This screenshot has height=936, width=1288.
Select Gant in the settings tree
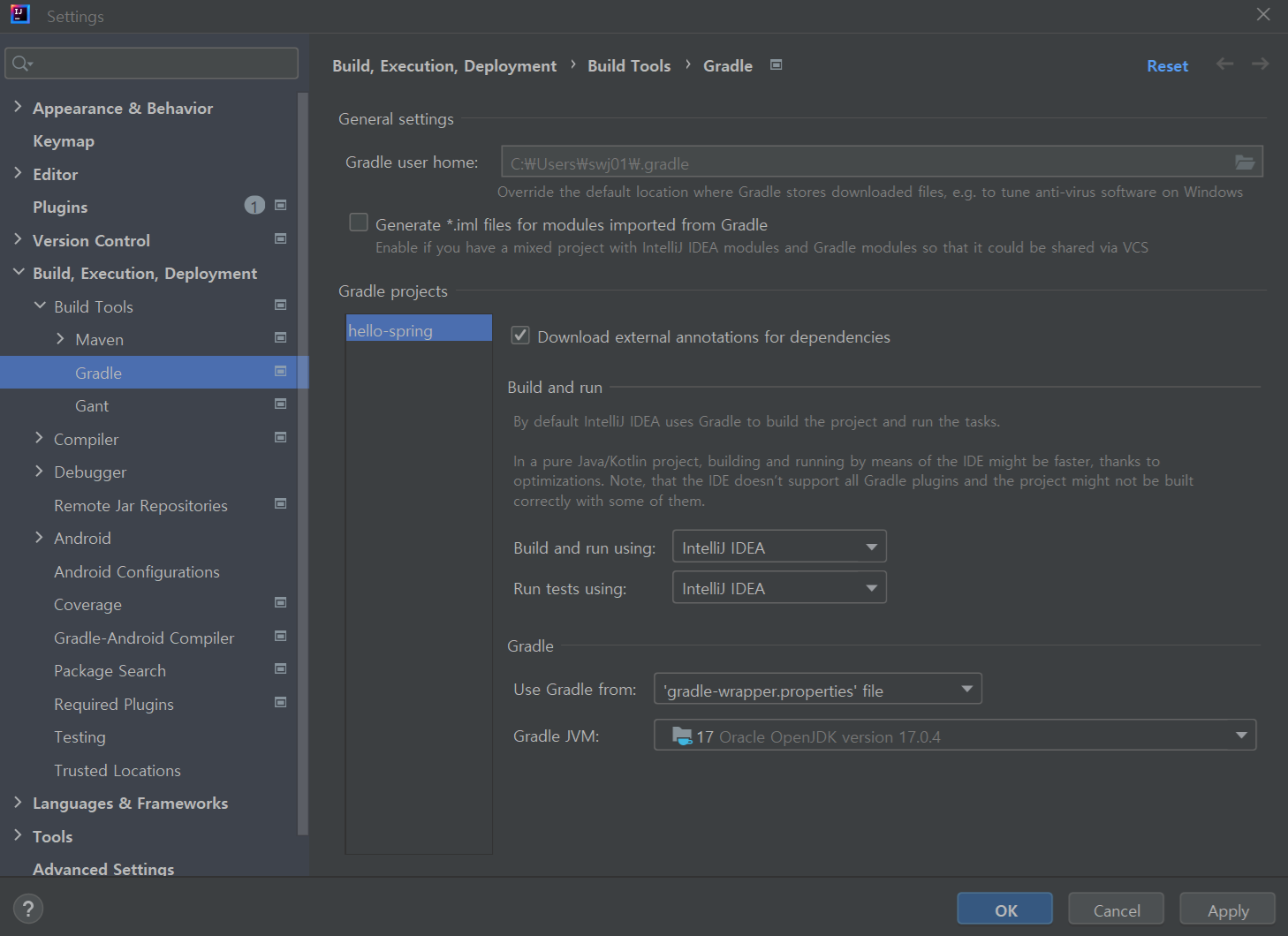coord(92,405)
